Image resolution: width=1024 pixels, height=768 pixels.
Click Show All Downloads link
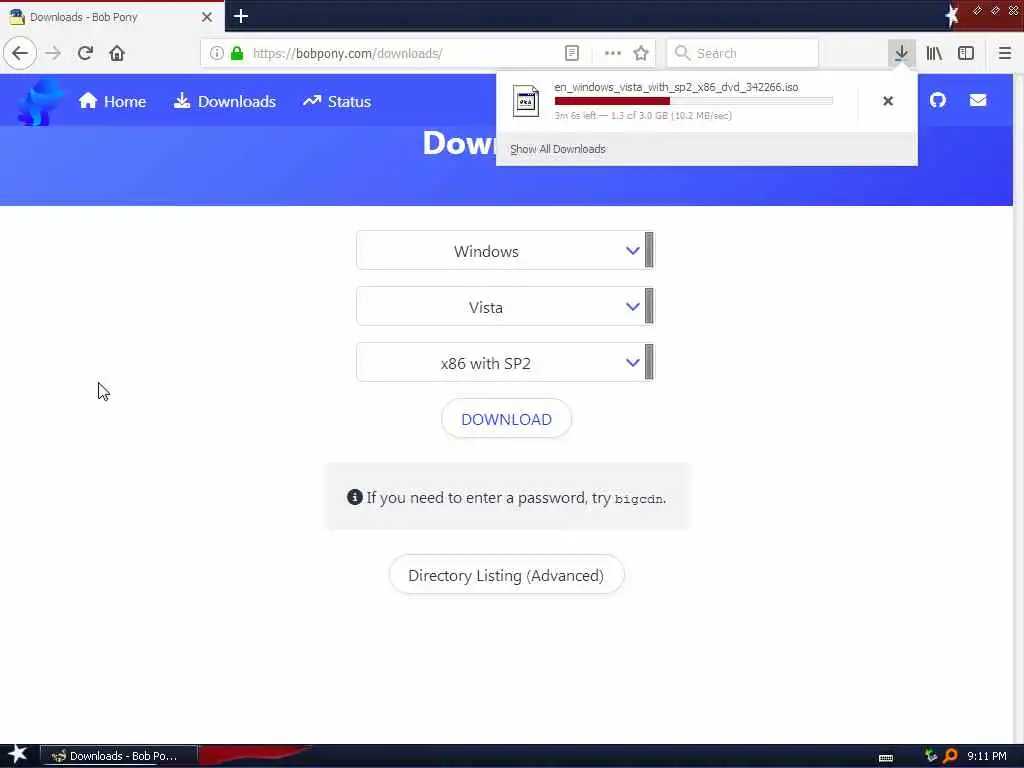click(558, 149)
